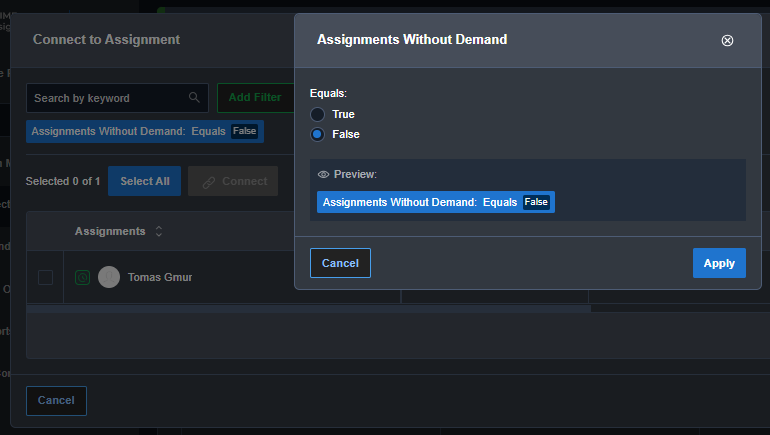Click the Preview eye icon
Screen dimensions: 770x435
tap(323, 174)
